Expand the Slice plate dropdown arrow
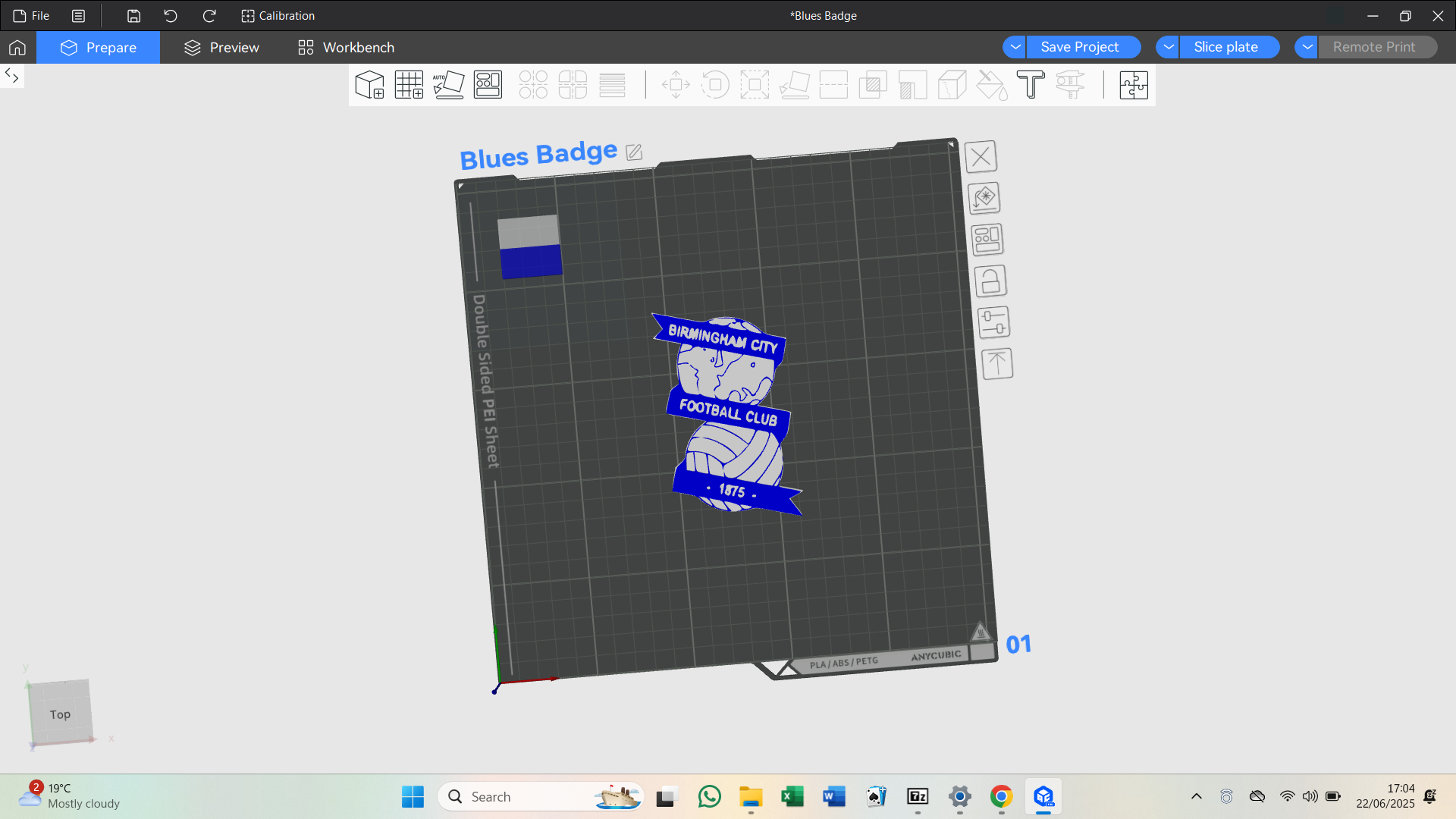This screenshot has height=819, width=1456. click(x=1168, y=47)
